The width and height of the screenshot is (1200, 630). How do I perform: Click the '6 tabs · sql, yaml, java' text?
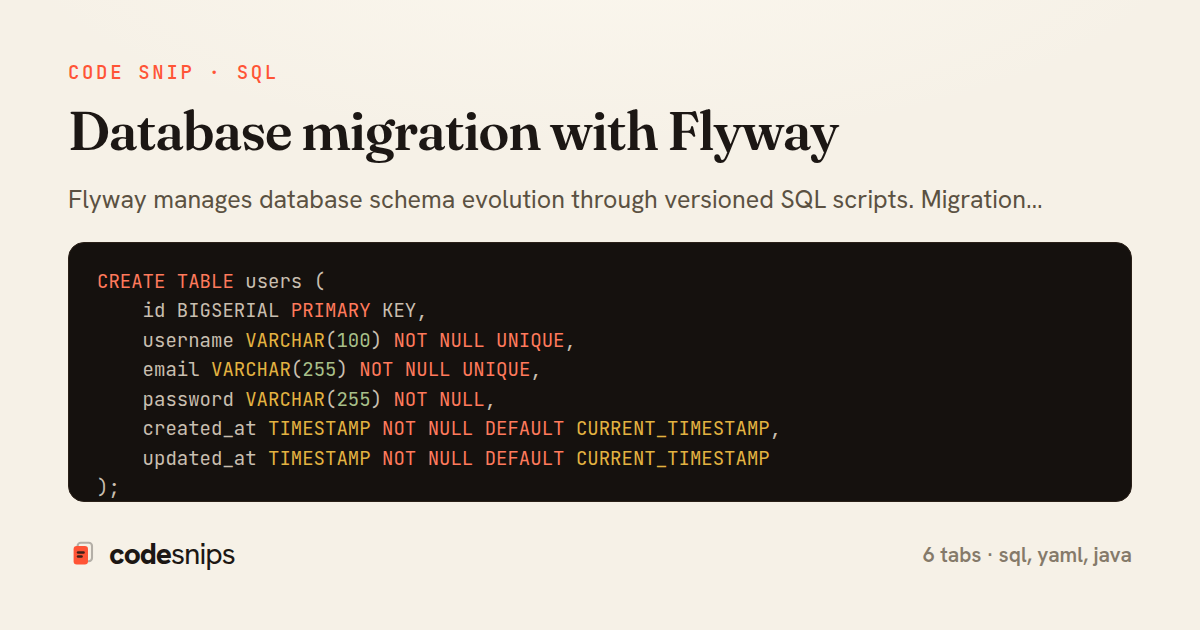[x=1027, y=555]
